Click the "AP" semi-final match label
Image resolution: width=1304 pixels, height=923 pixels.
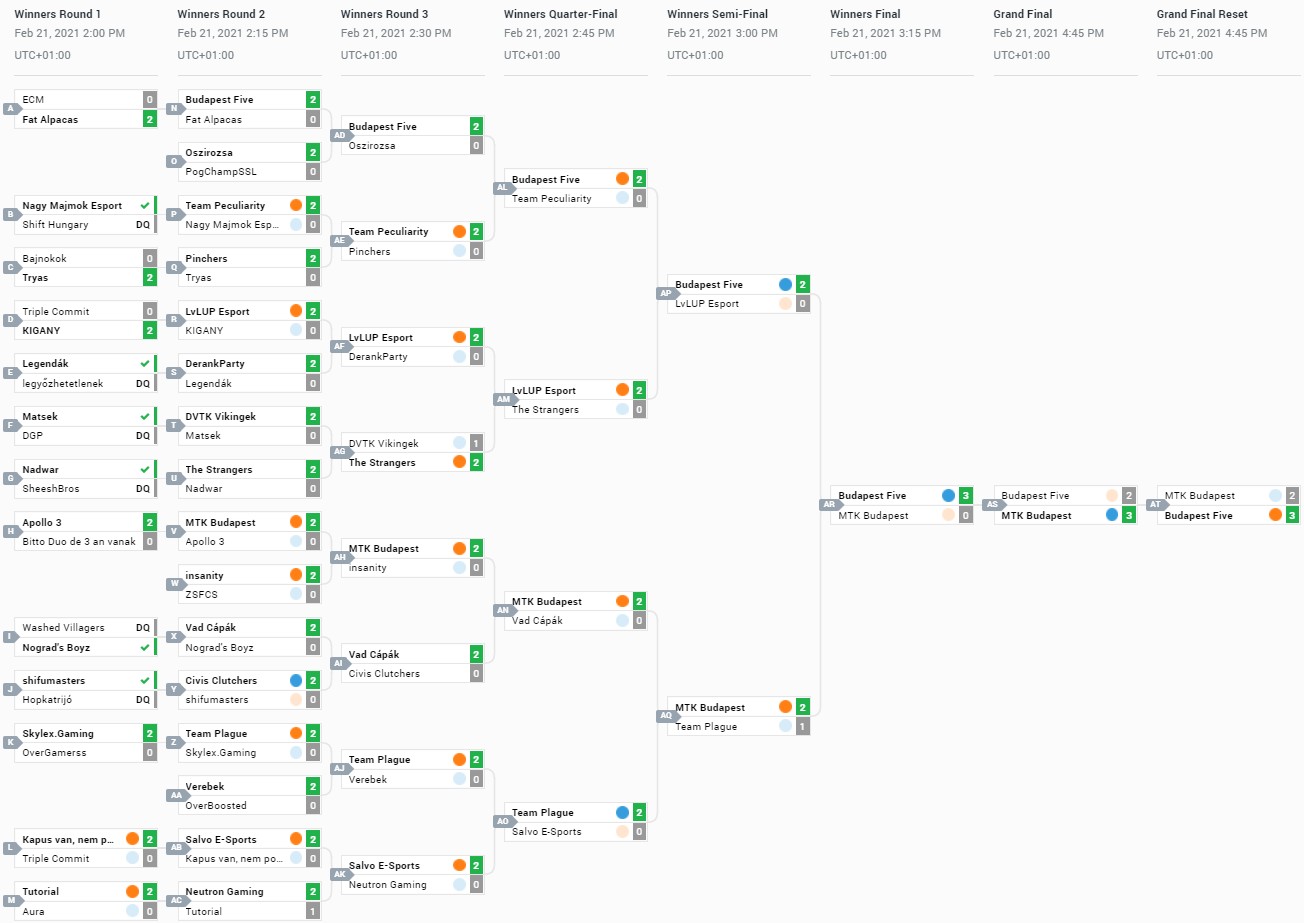coord(666,294)
